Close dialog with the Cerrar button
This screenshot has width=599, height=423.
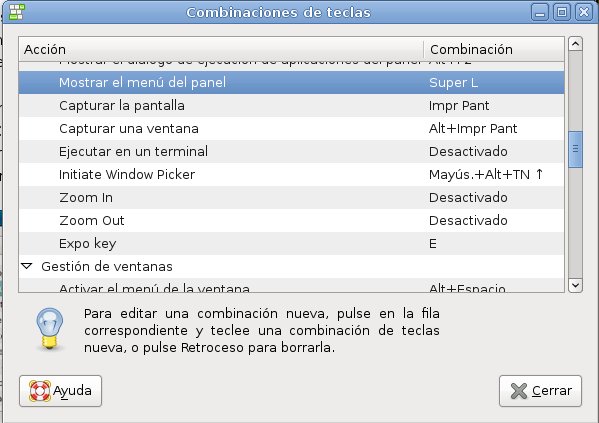[x=540, y=391]
